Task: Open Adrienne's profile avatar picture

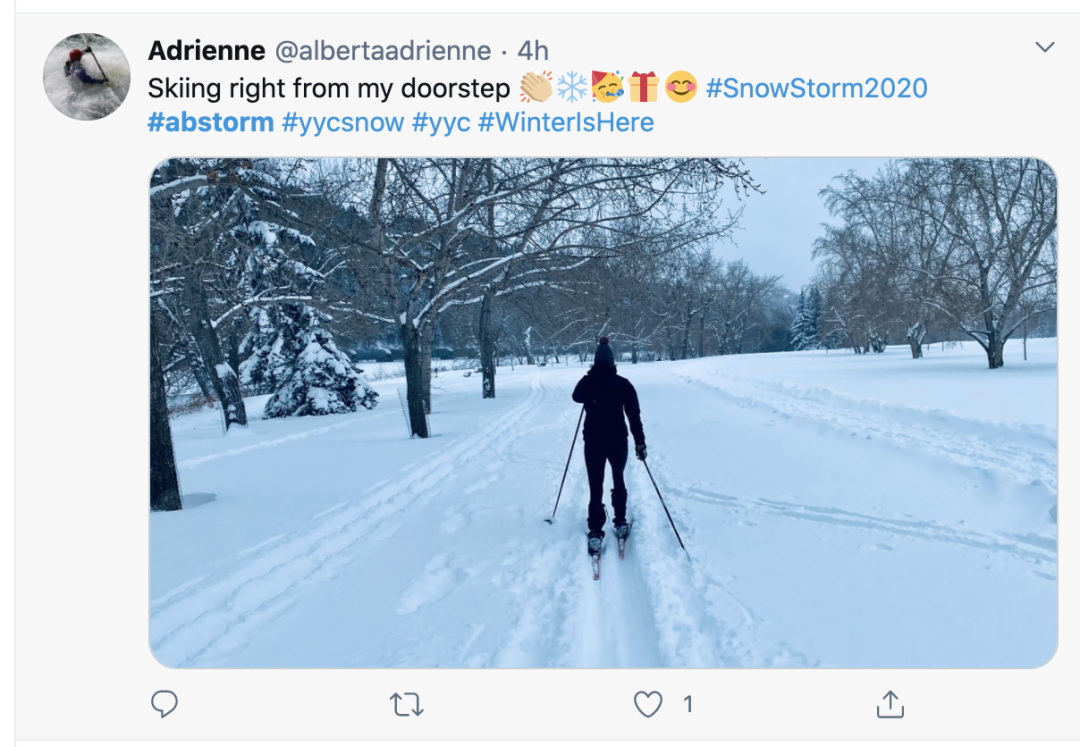Action: [x=87, y=76]
